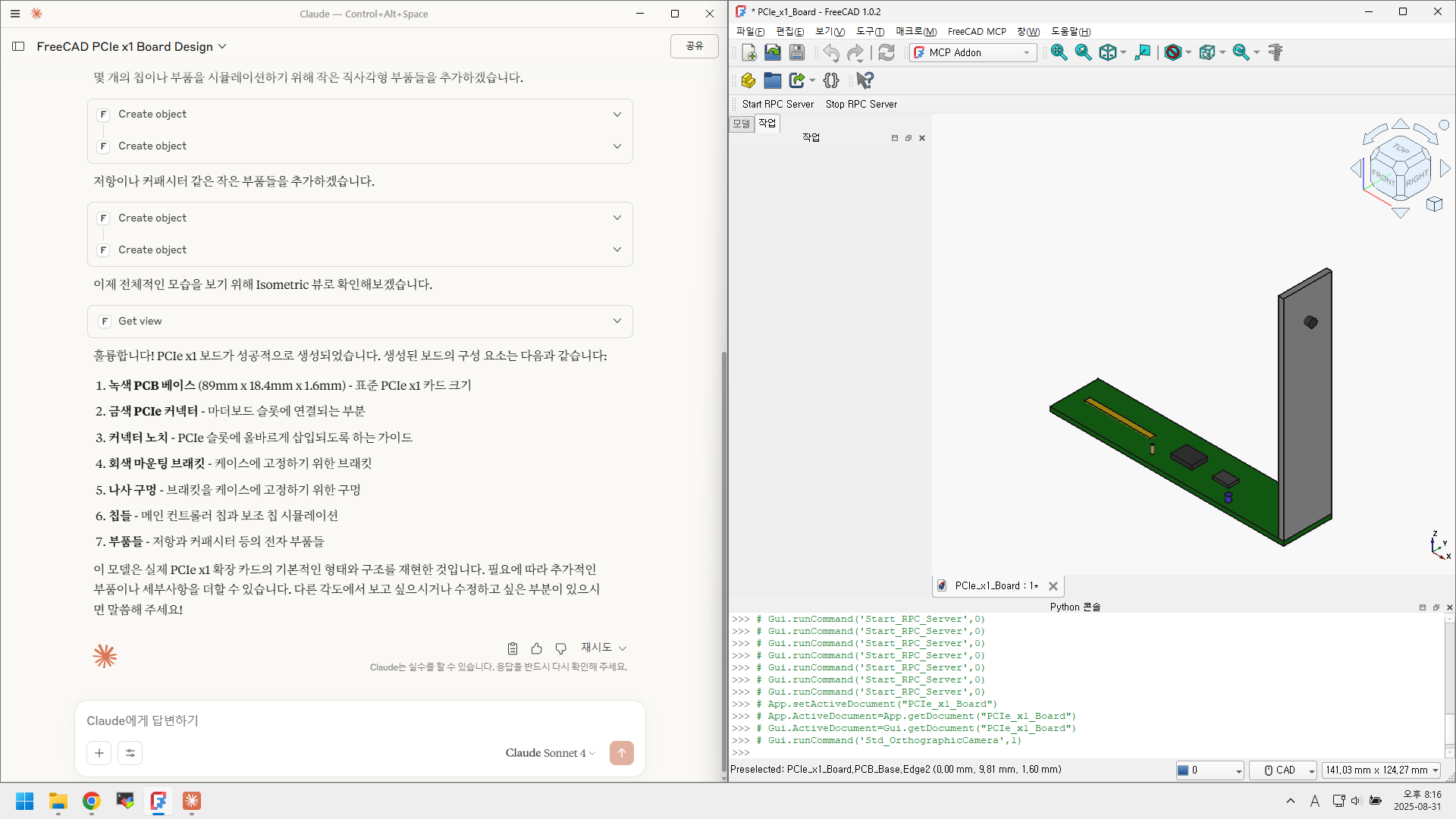Open chat tools settings toggle button
Screen dimensions: 1456x819
[130, 753]
